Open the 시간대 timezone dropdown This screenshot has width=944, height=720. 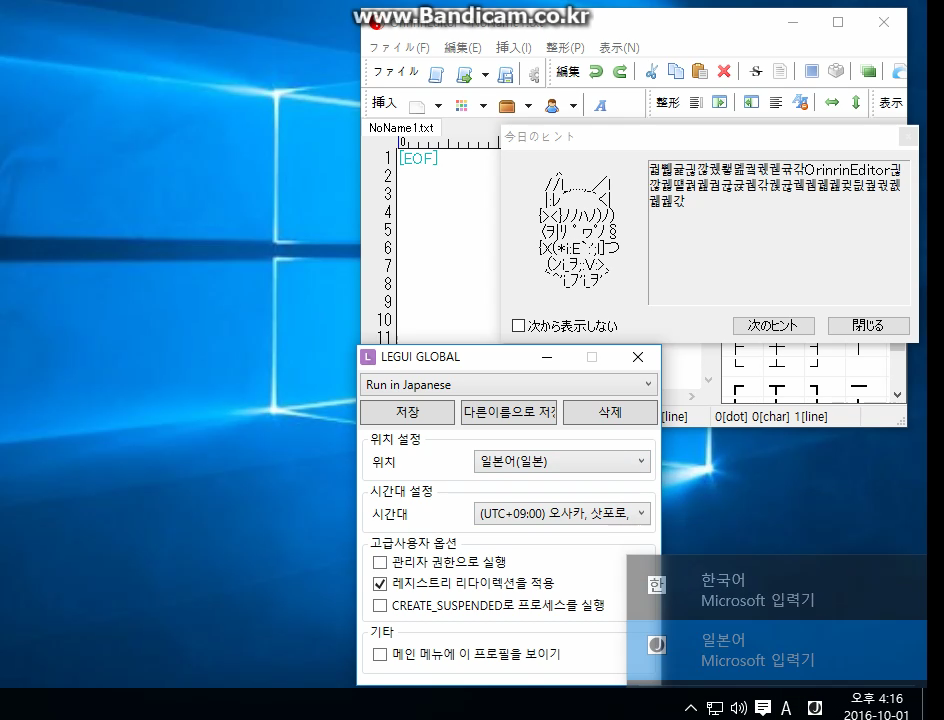[562, 514]
